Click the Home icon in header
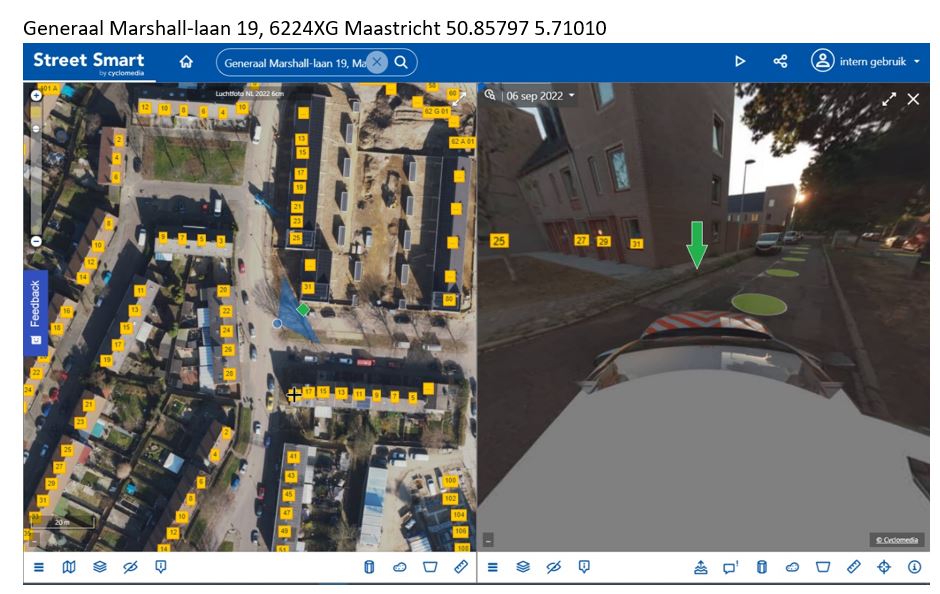Viewport: 940px width, 594px height. pyautogui.click(x=186, y=62)
